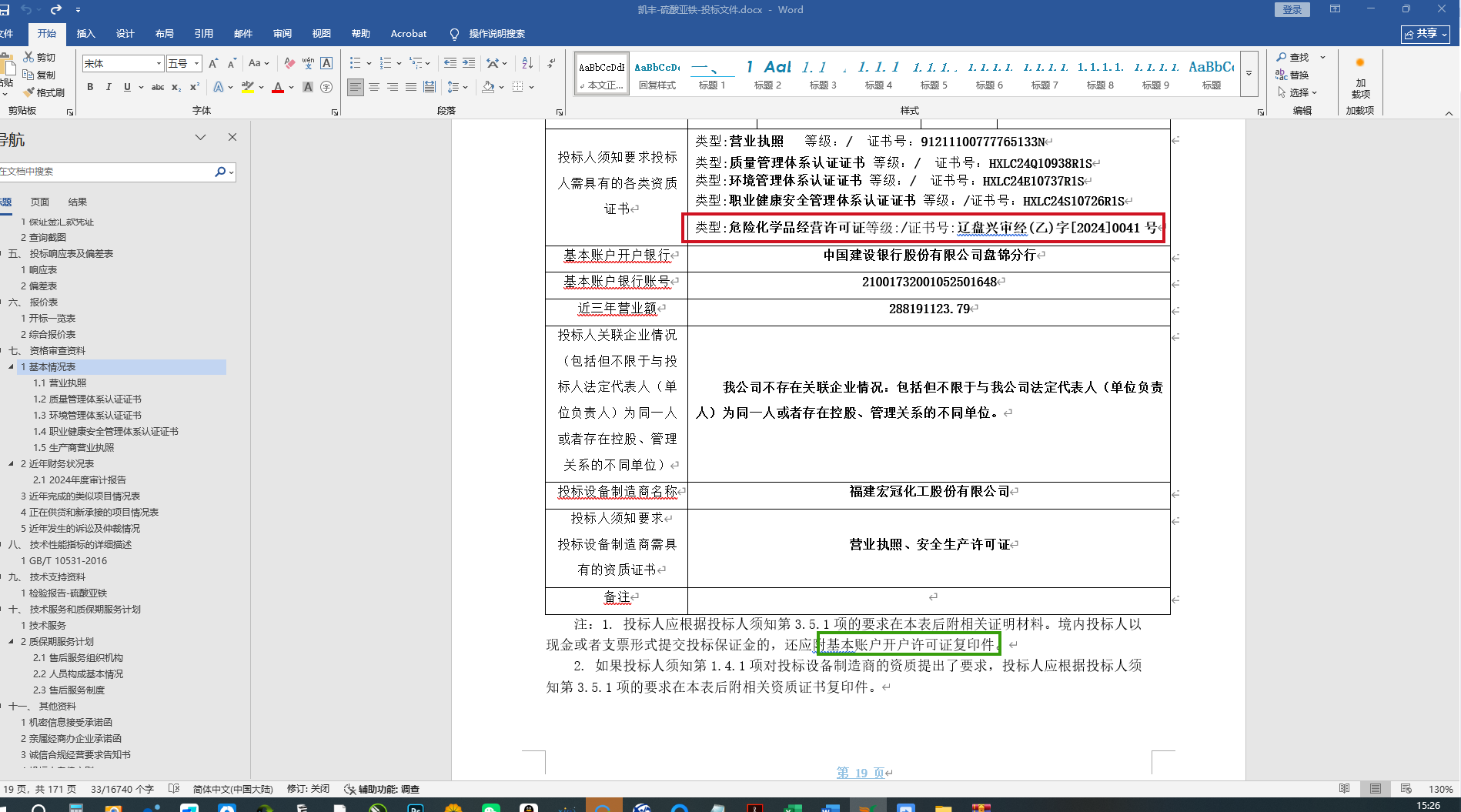Center-align the paragraph
This screenshot has height=812, width=1461.
pos(374,87)
